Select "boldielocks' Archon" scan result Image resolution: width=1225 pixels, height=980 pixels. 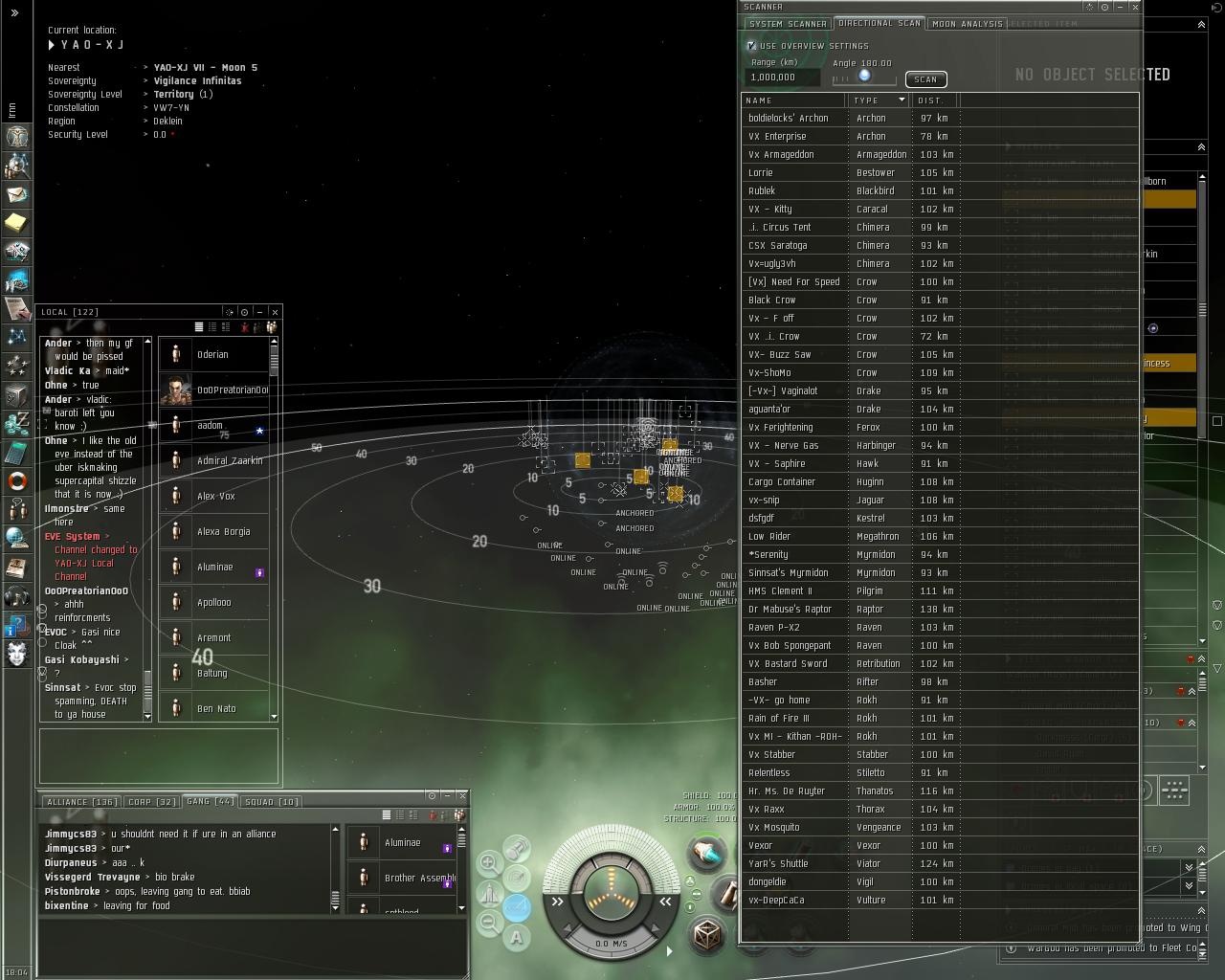pyautogui.click(x=940, y=118)
